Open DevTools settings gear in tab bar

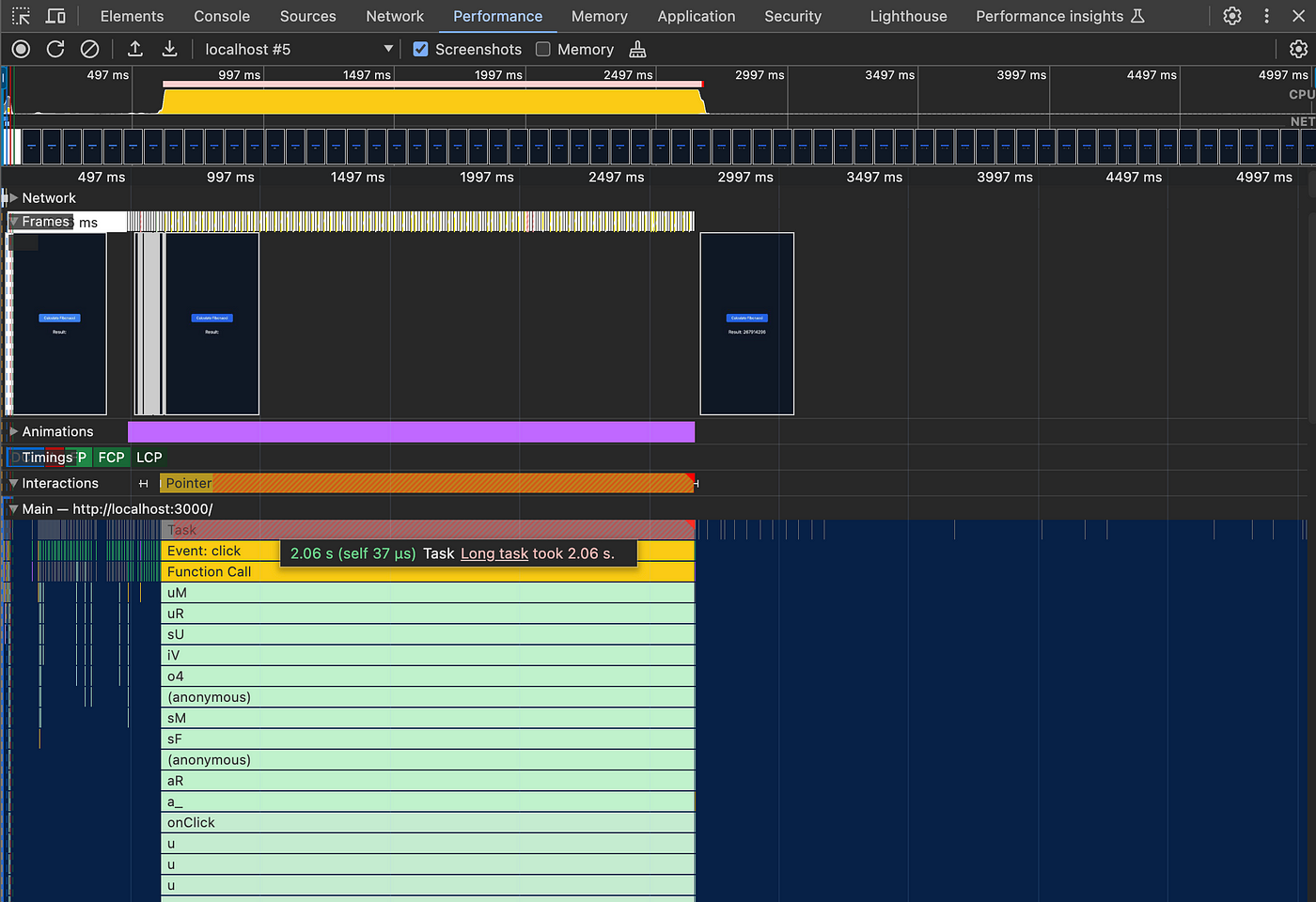(x=1232, y=16)
